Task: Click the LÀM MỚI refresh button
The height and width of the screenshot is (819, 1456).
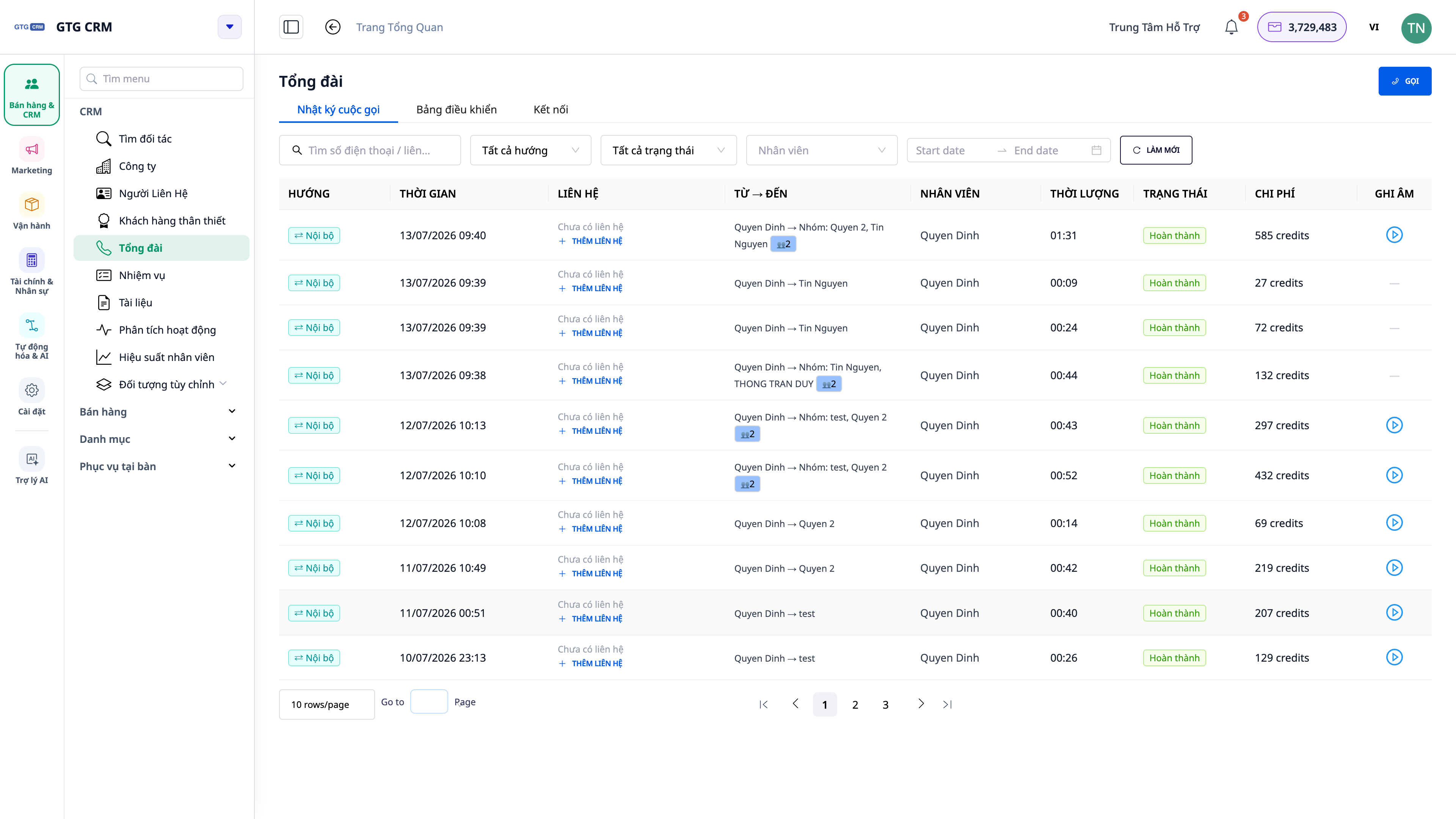Action: (1156, 151)
